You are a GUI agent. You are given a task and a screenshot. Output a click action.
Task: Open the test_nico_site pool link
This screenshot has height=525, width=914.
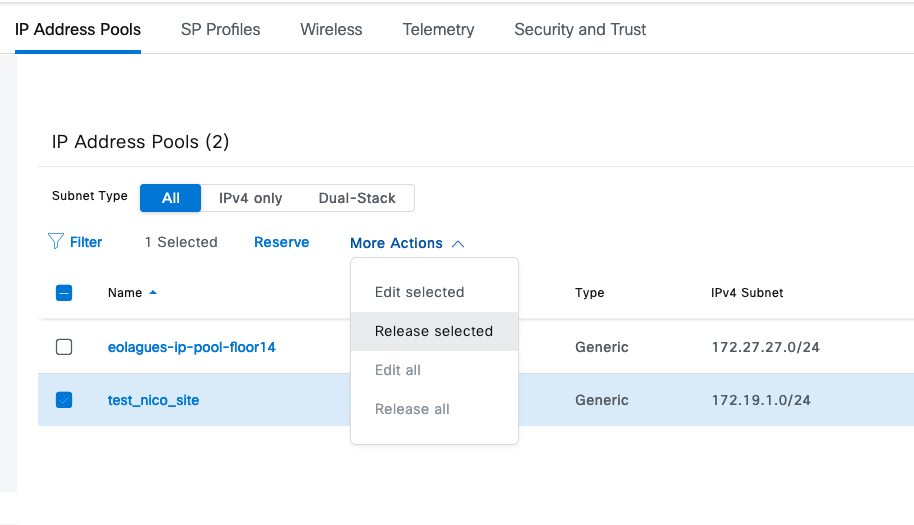tap(153, 400)
